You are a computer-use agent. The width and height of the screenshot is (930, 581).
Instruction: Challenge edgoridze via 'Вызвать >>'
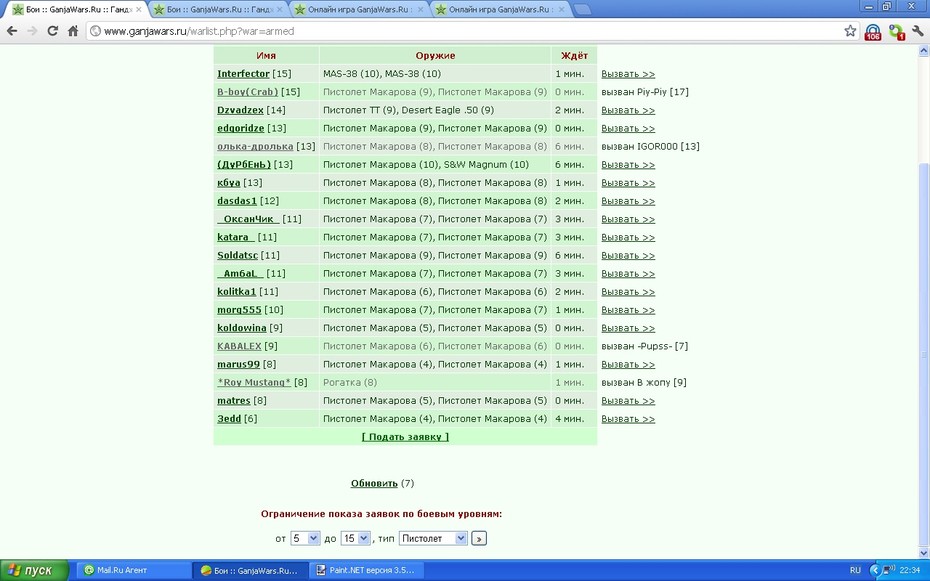[x=628, y=129]
